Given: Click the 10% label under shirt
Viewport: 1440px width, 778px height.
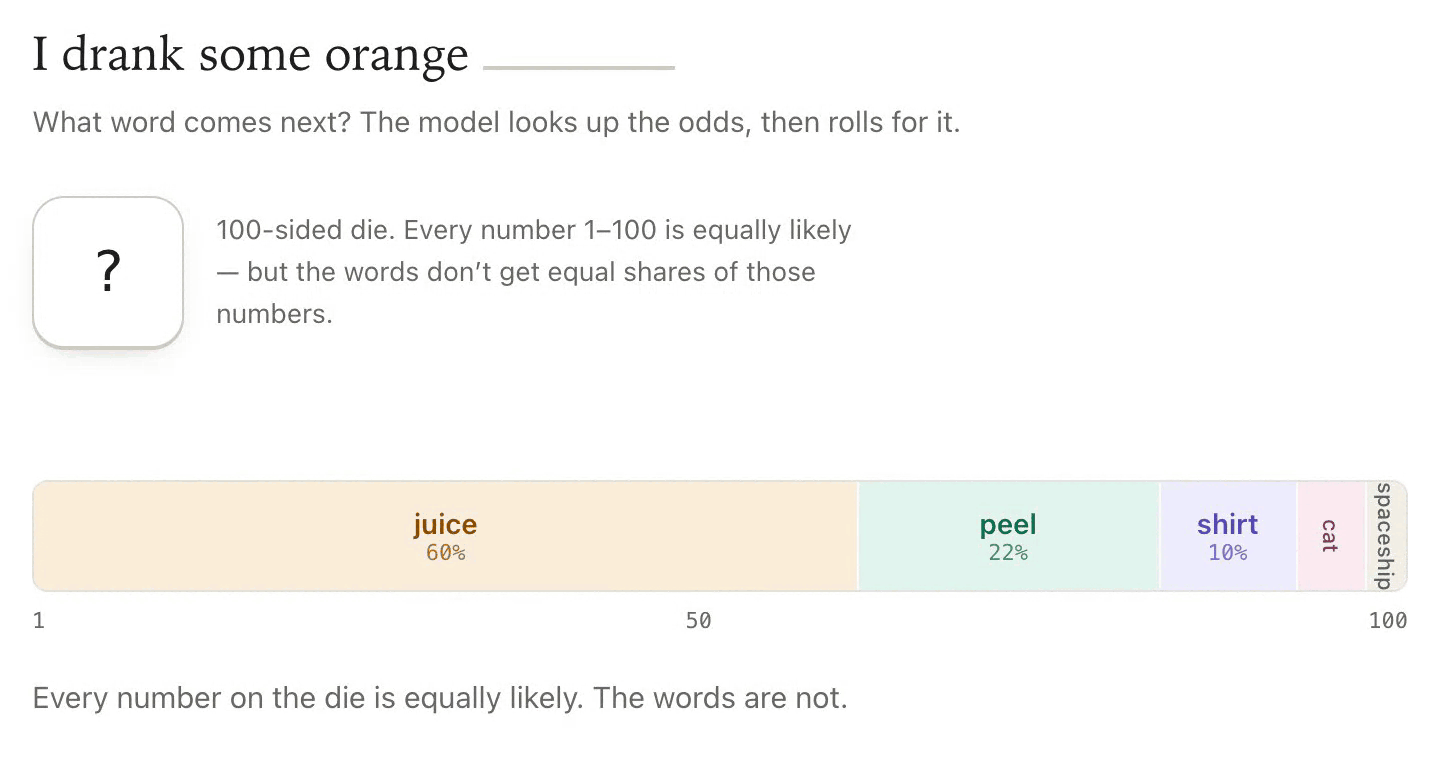Looking at the screenshot, I should click(1227, 553).
